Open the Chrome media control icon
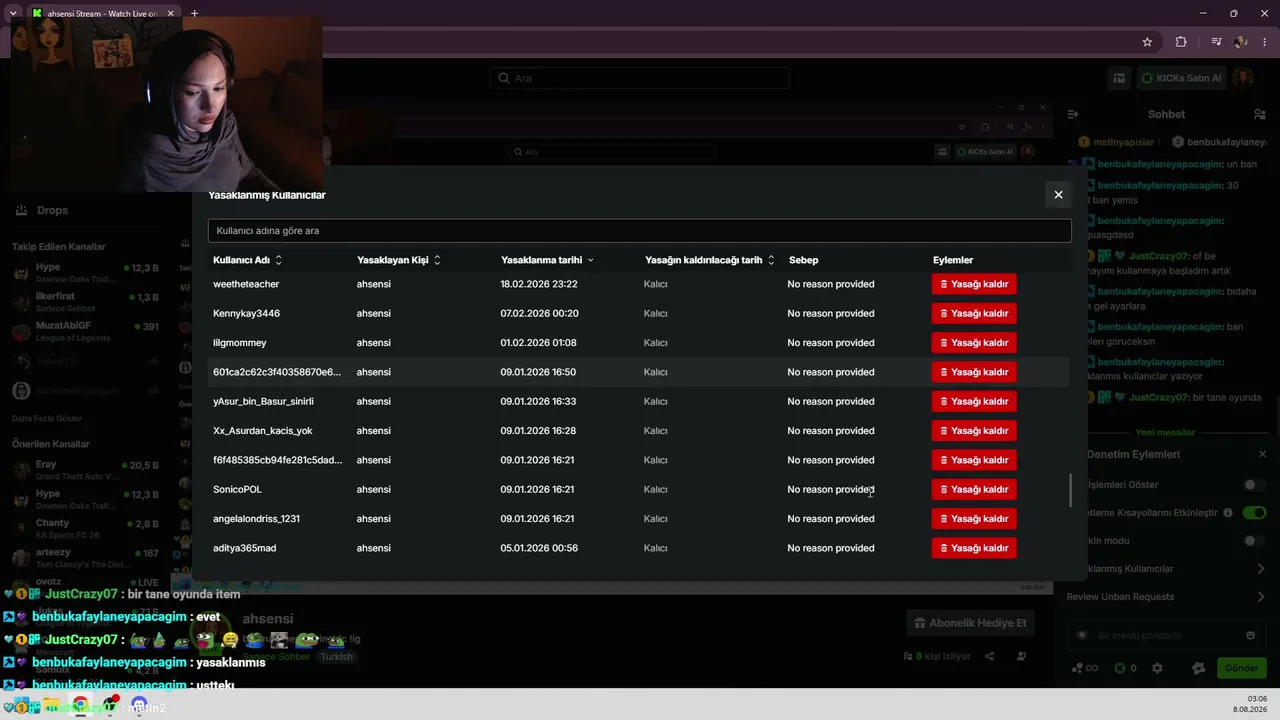 click(x=1216, y=42)
